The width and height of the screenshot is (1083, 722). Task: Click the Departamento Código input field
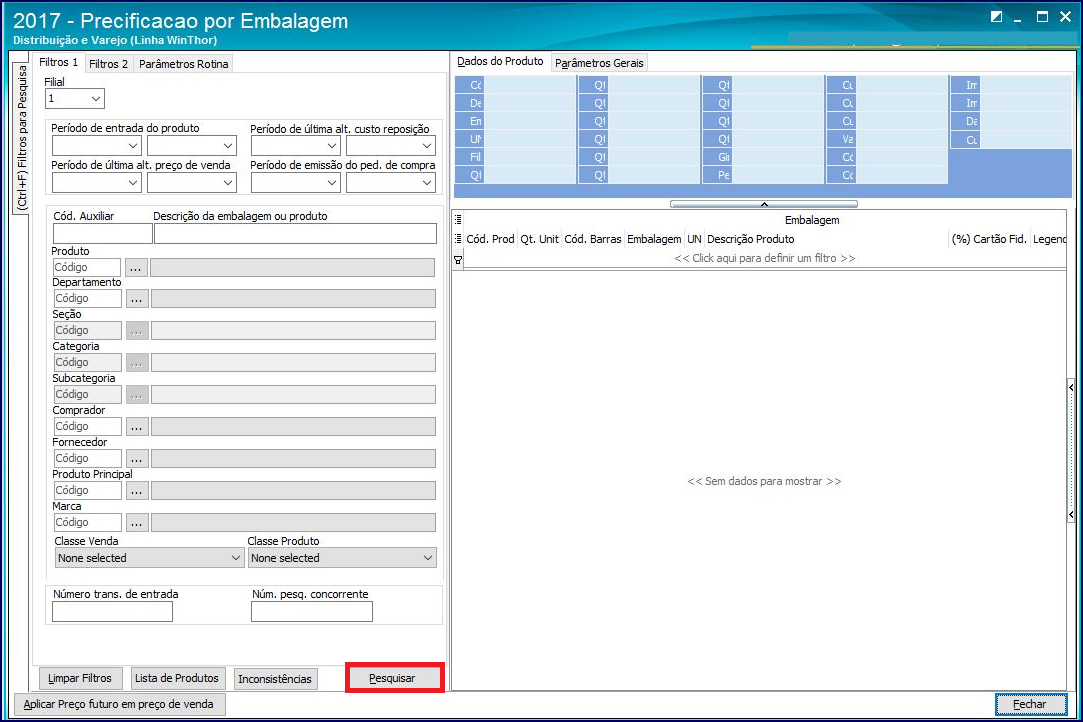[88, 298]
